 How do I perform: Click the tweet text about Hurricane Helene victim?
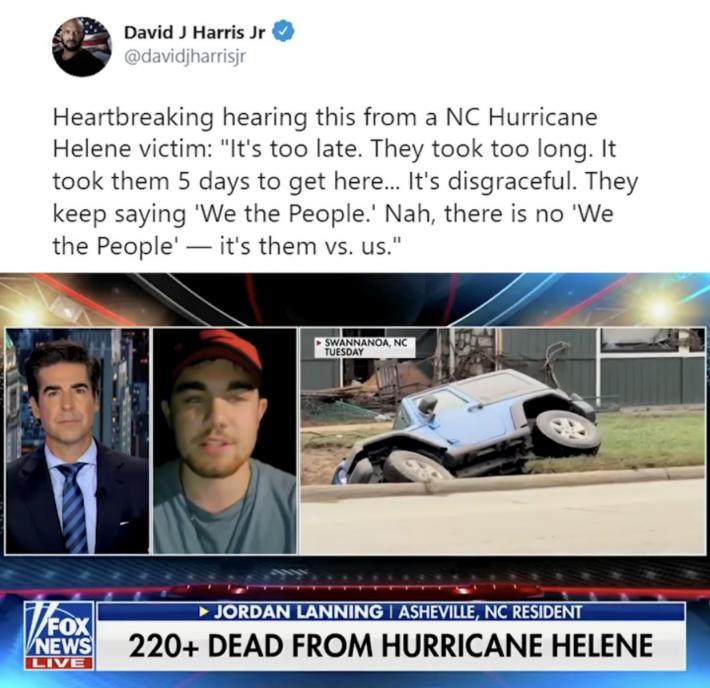point(345,181)
